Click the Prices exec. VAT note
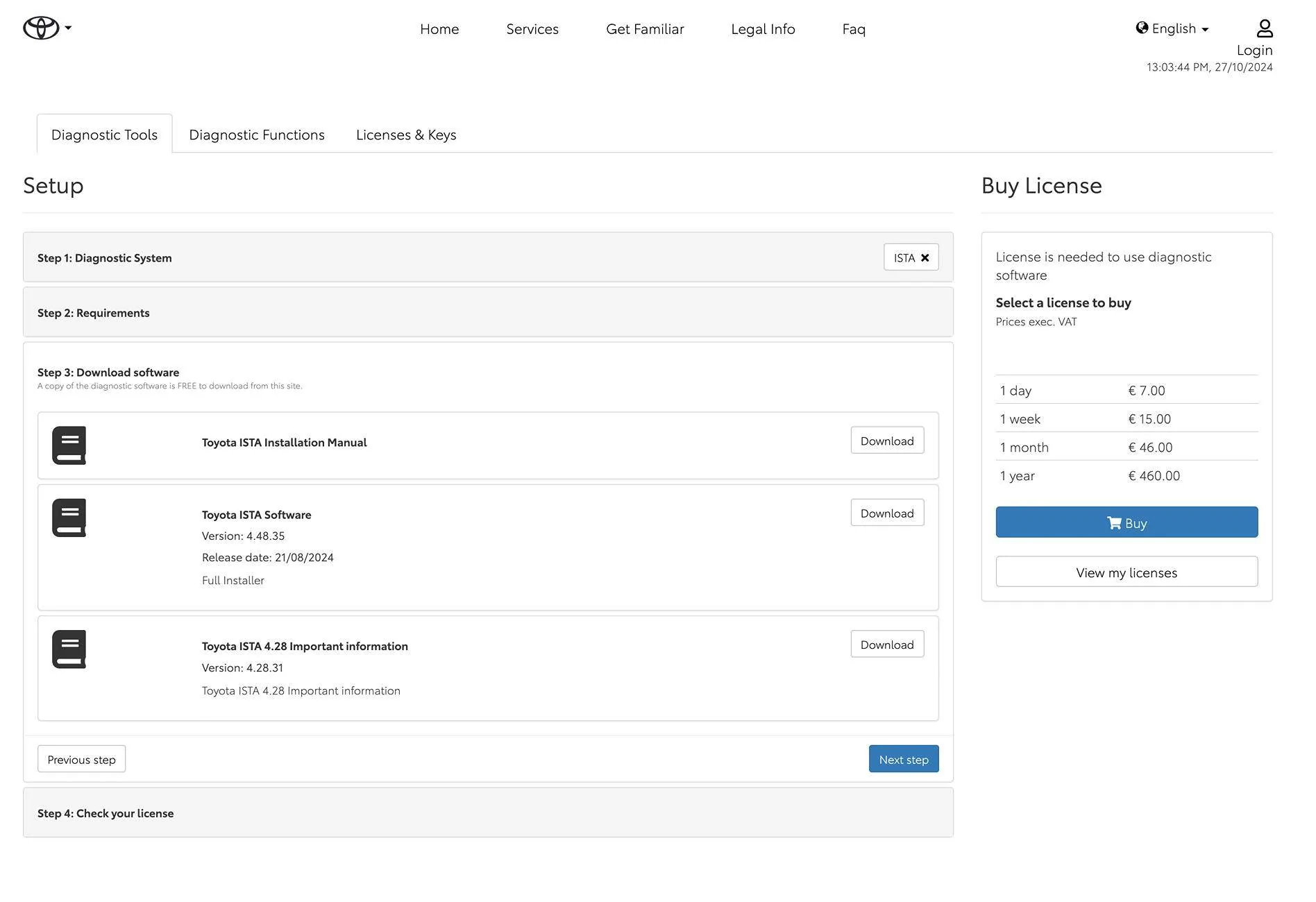The width and height of the screenshot is (1316, 902). (x=1036, y=321)
